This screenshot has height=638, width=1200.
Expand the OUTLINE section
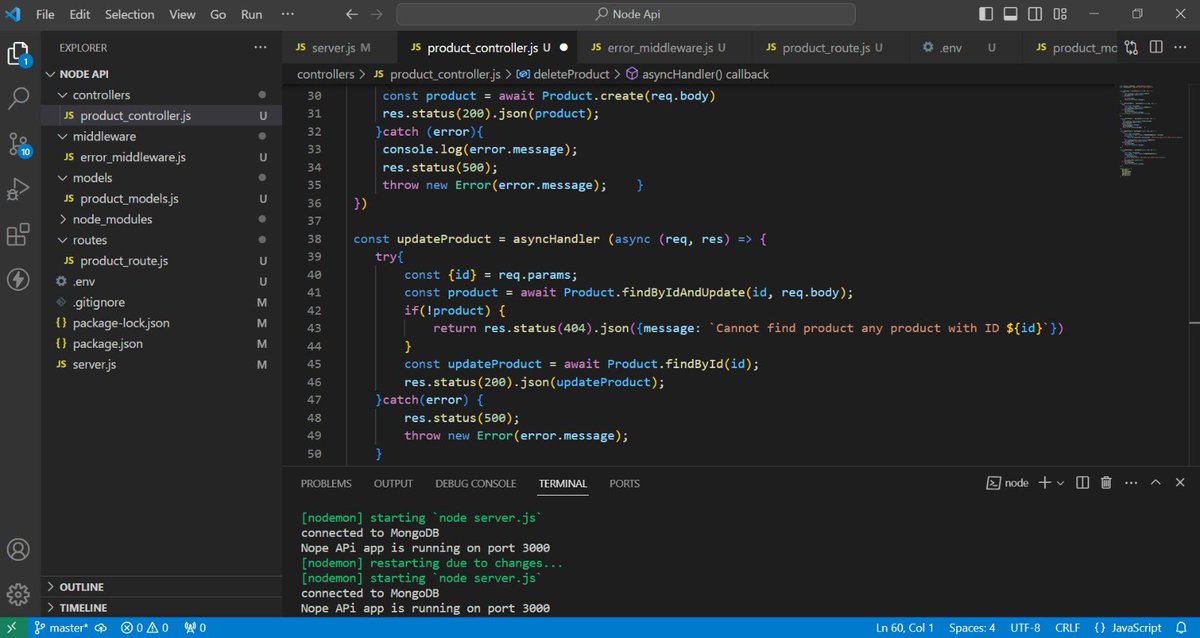click(x=161, y=587)
